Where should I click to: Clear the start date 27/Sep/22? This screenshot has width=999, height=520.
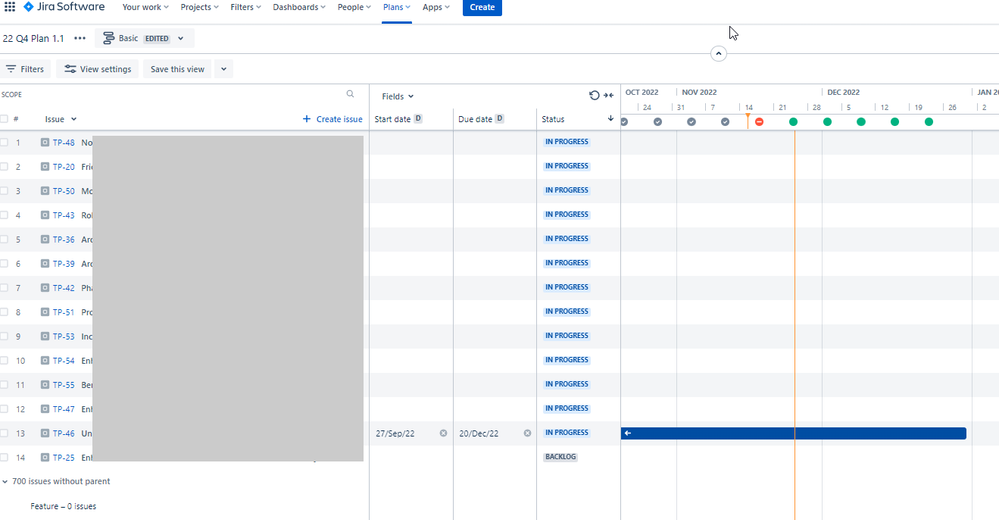coord(443,433)
